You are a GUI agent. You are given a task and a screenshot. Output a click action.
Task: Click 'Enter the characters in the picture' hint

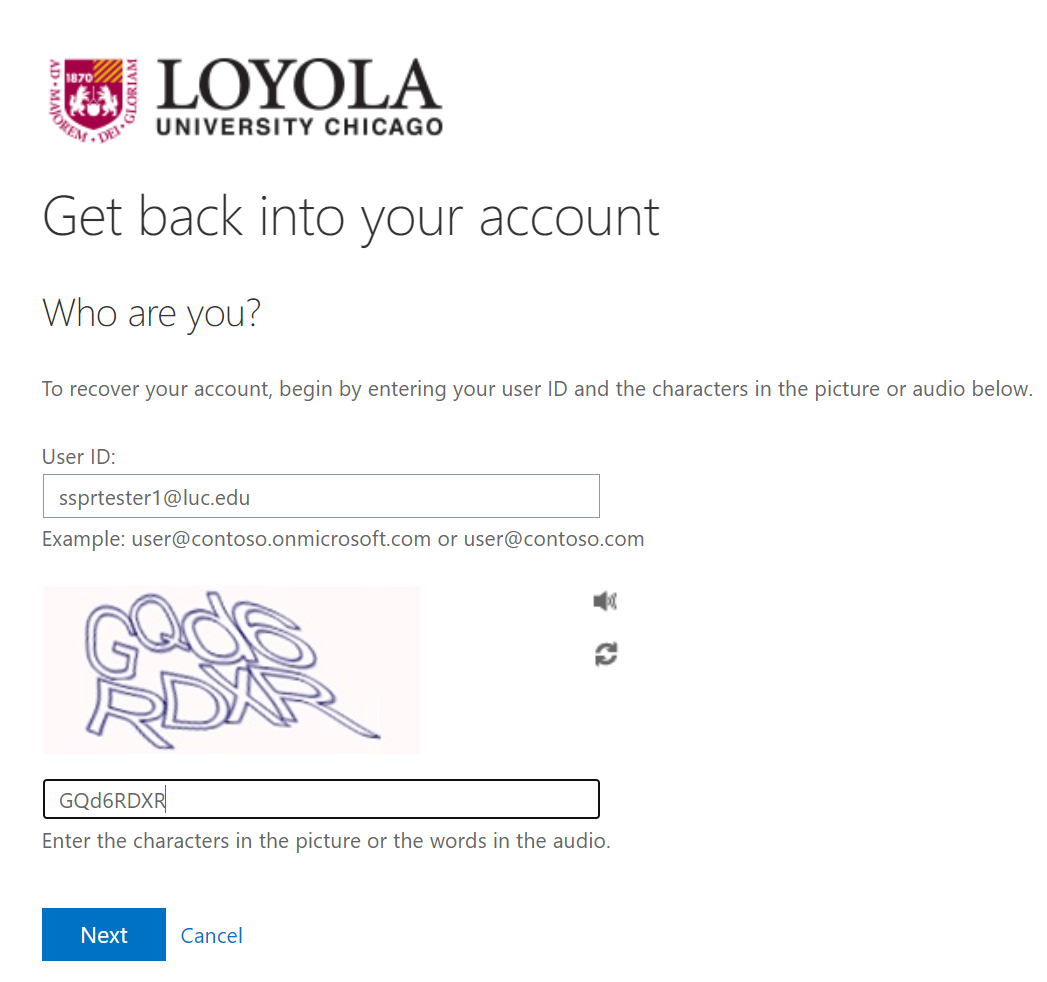pos(326,841)
